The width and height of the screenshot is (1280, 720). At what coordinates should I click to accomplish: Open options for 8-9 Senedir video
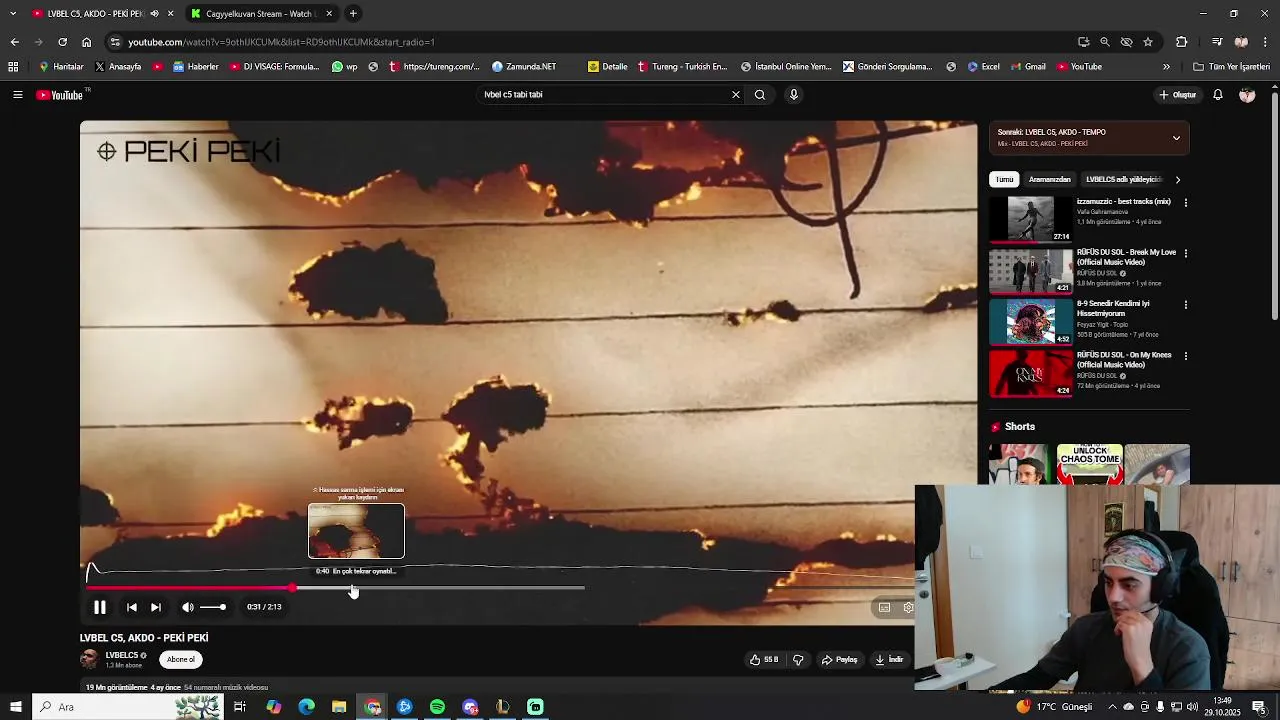coord(1186,305)
